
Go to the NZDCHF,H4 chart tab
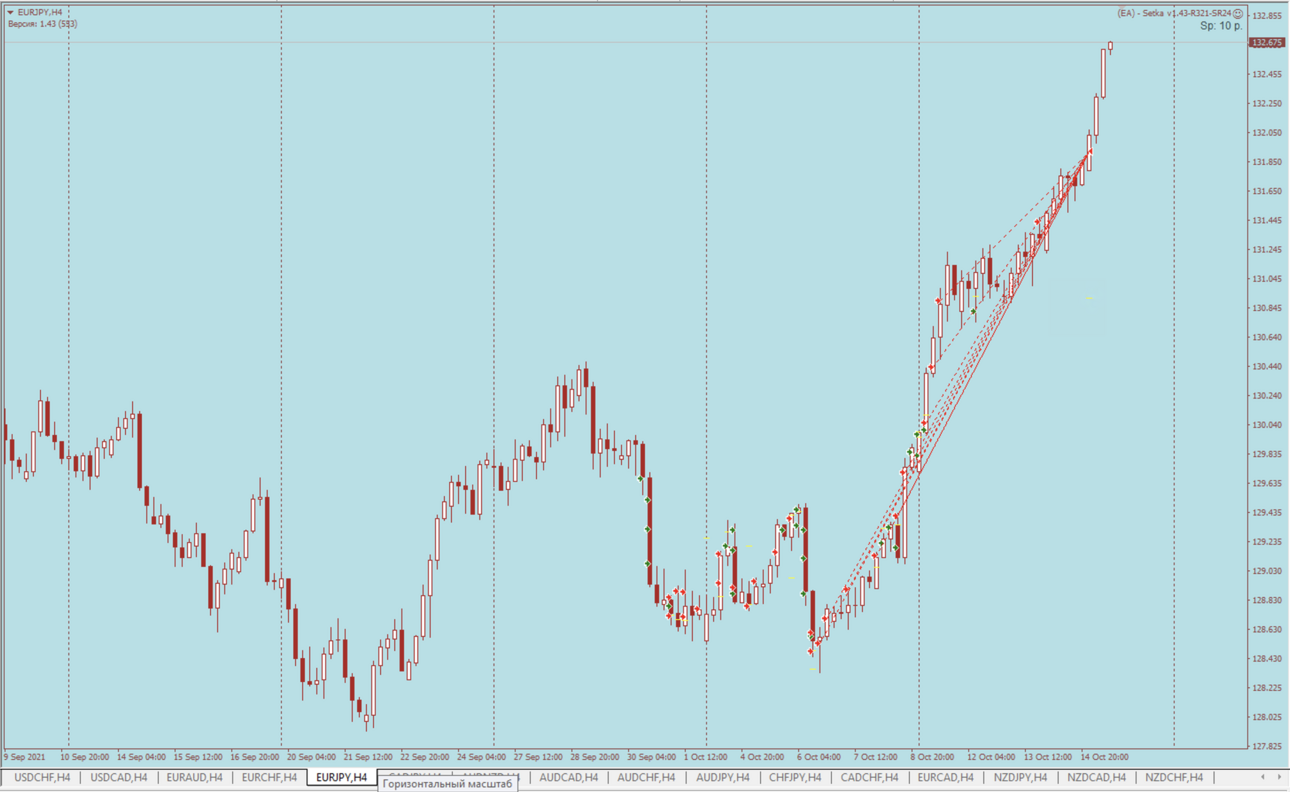click(x=1174, y=777)
